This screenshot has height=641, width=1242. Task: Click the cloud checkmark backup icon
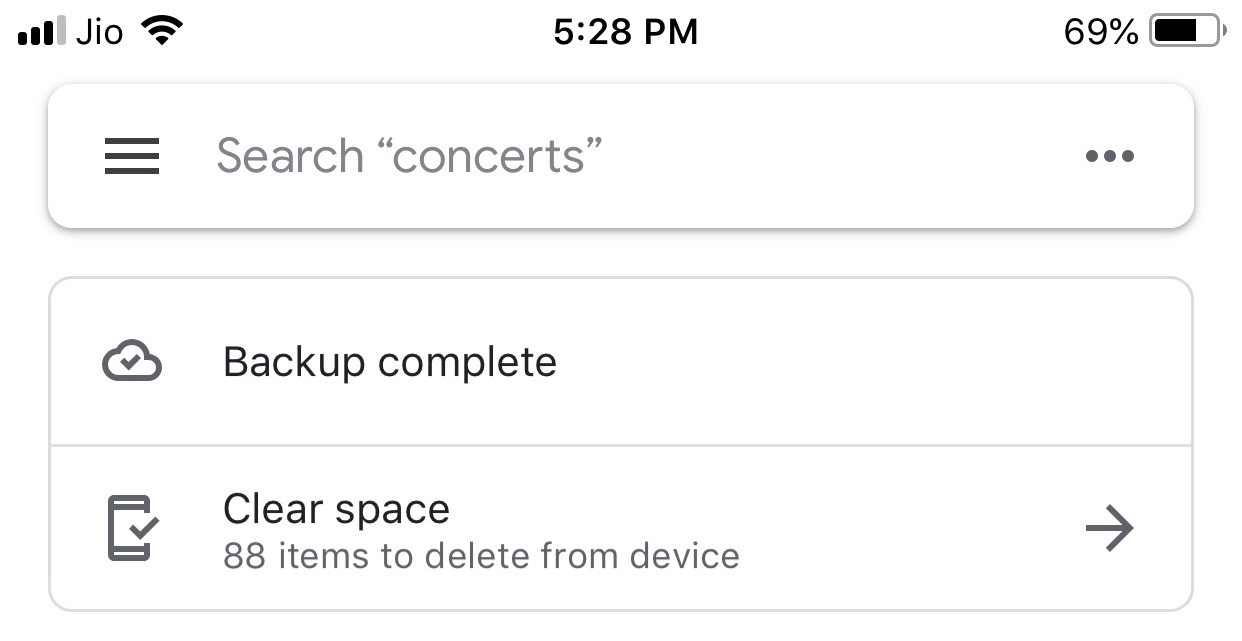pyautogui.click(x=132, y=362)
